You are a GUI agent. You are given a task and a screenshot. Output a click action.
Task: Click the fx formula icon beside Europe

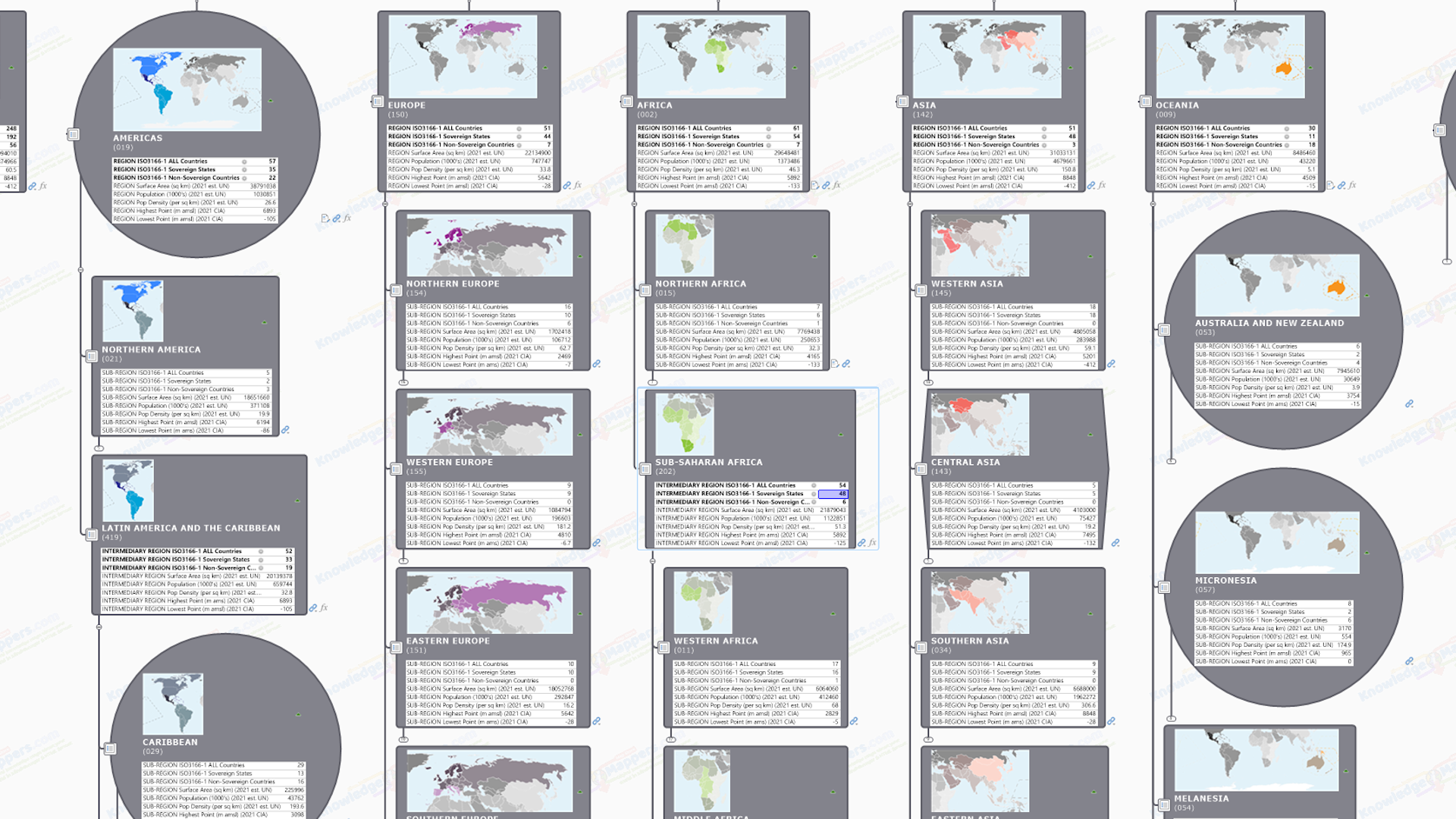(578, 185)
